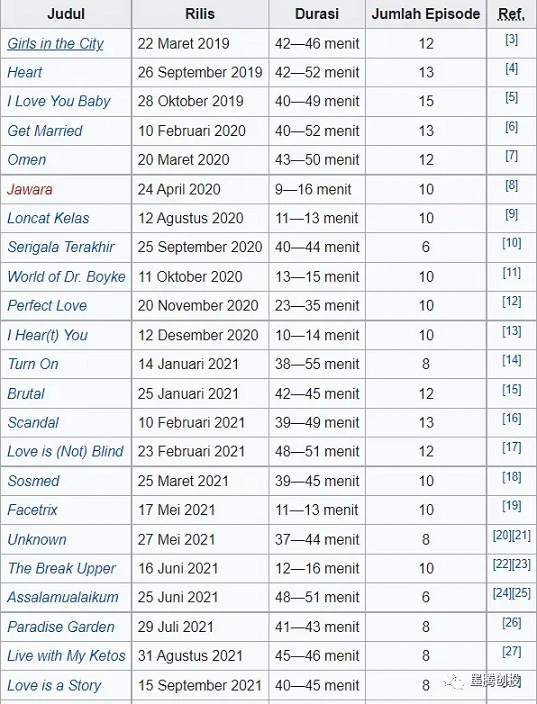Open reference [8] for Jawara
537x704 pixels.
511,185
